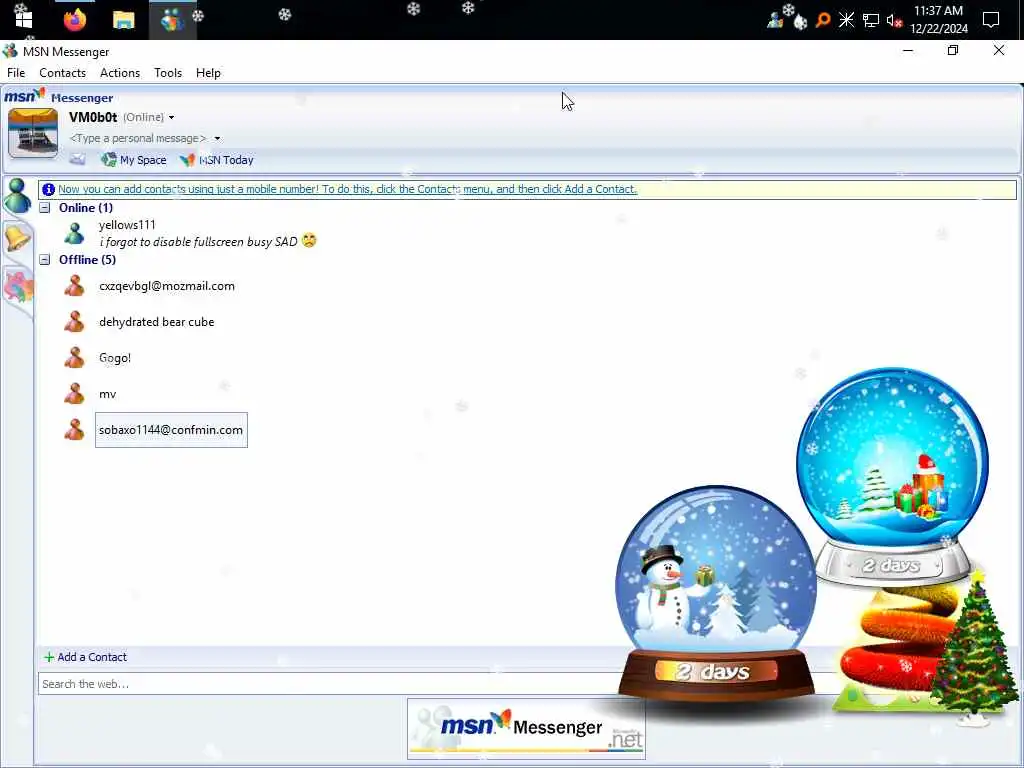Open the Help menu

coord(208,72)
